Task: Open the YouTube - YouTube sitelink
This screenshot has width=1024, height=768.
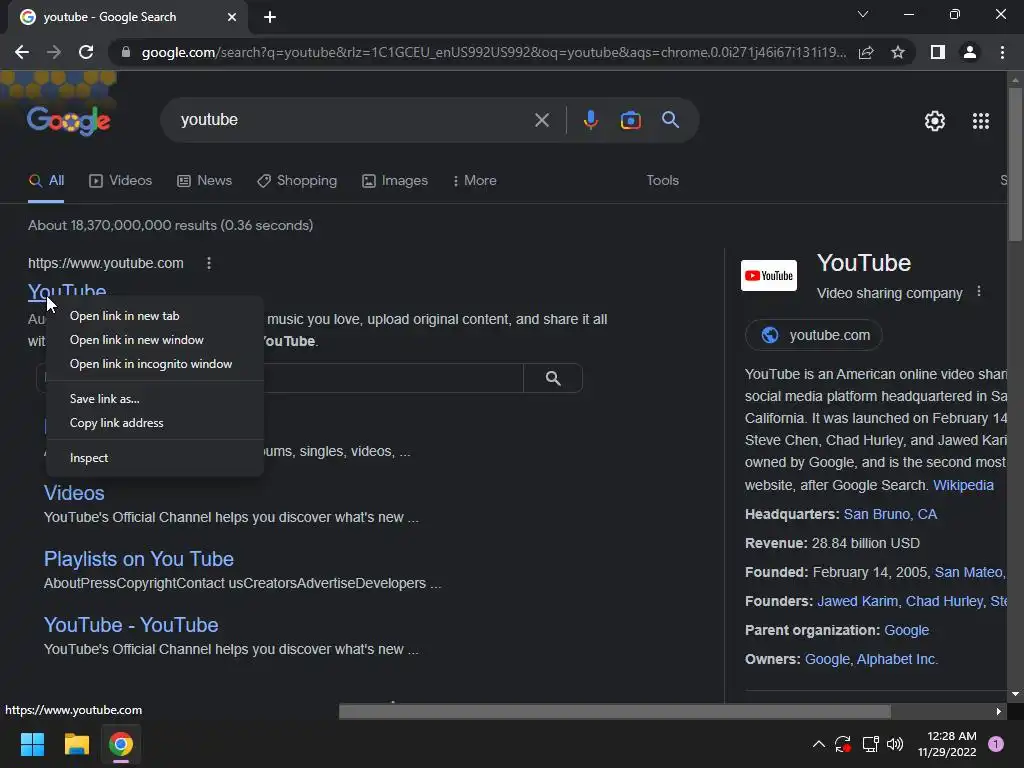Action: point(131,625)
